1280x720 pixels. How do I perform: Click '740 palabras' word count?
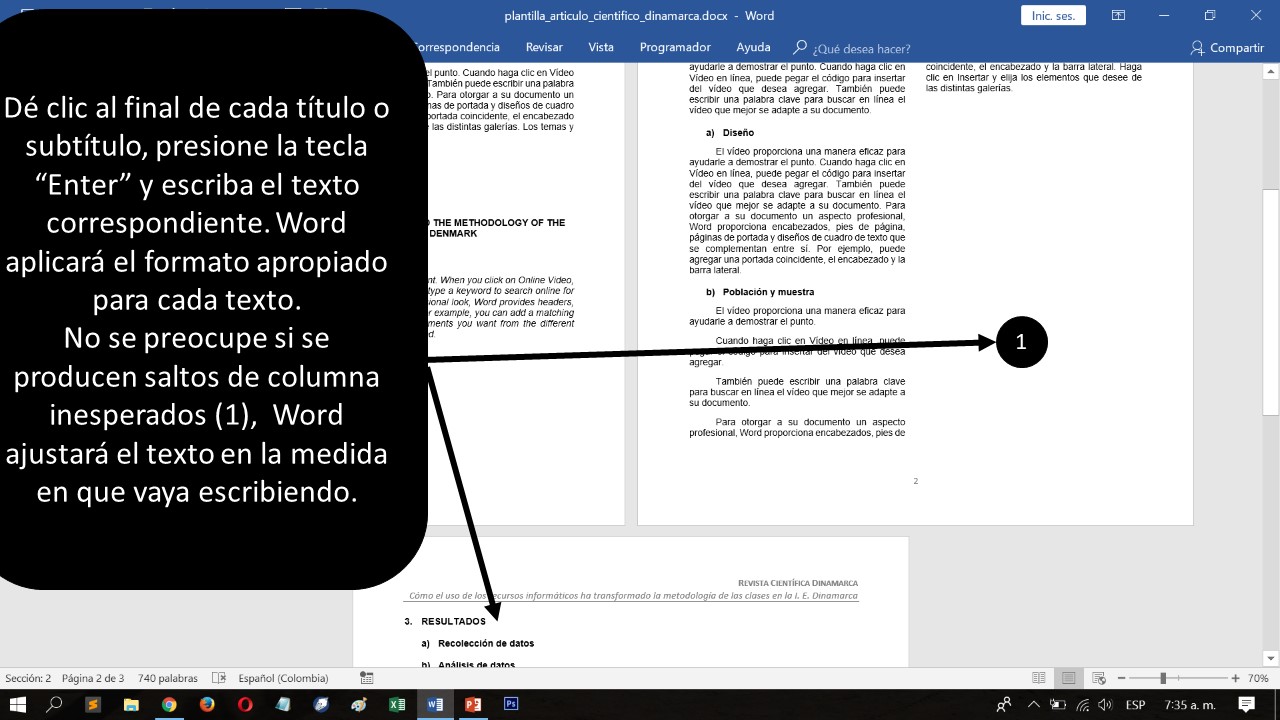(168, 678)
